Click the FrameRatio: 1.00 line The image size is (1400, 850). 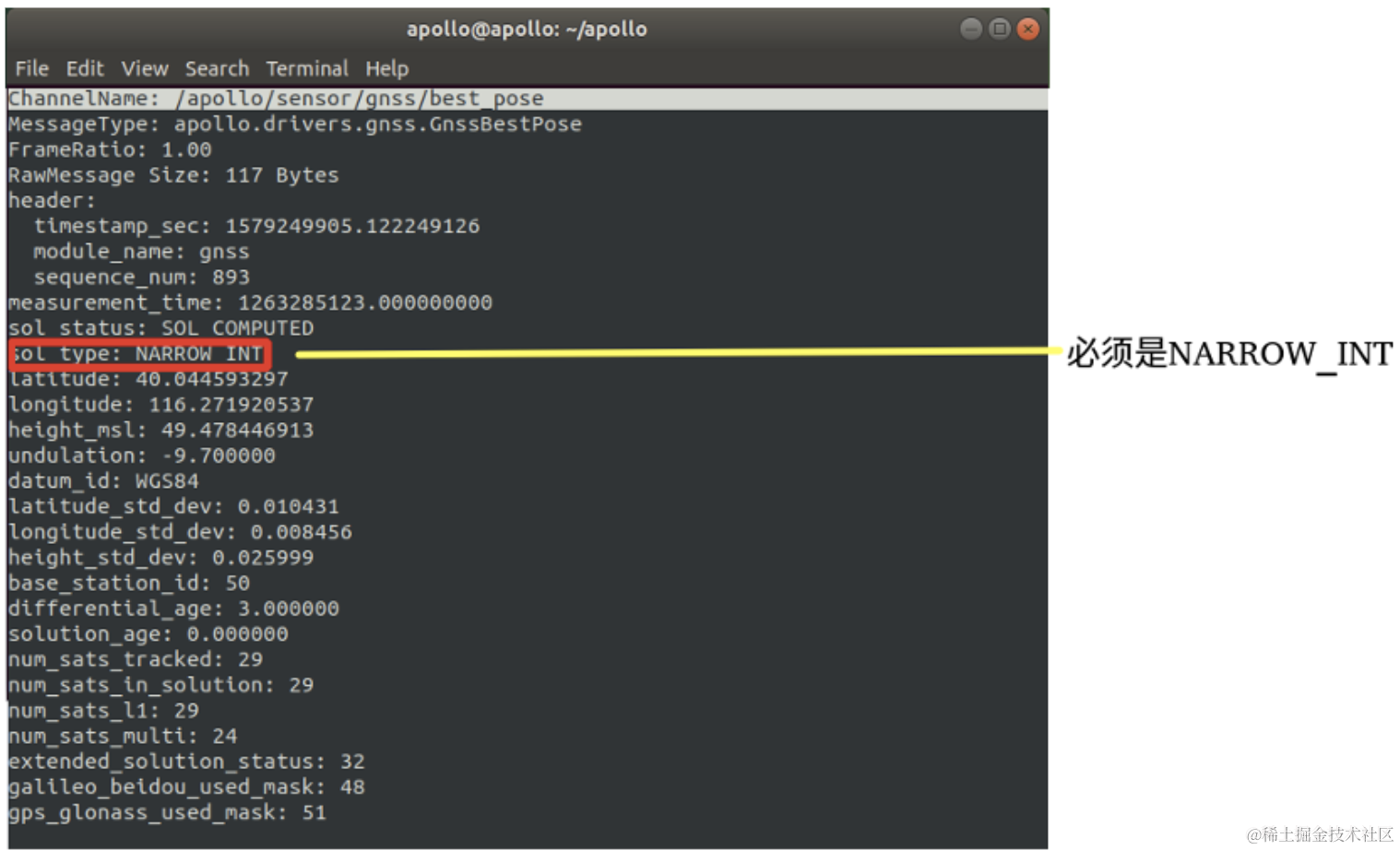point(110,149)
